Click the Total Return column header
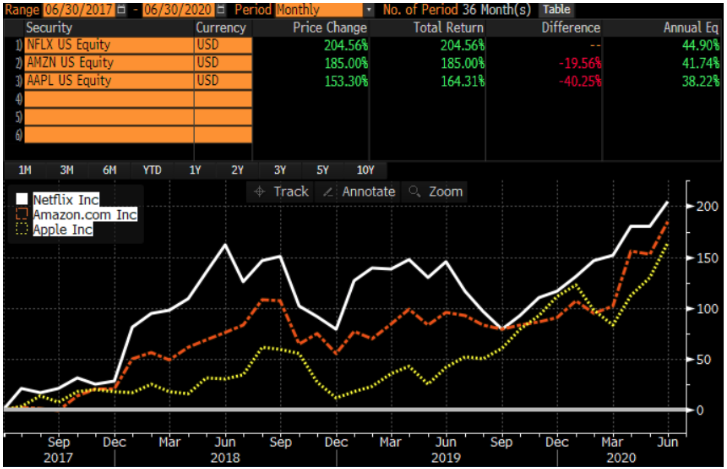 click(x=448, y=28)
